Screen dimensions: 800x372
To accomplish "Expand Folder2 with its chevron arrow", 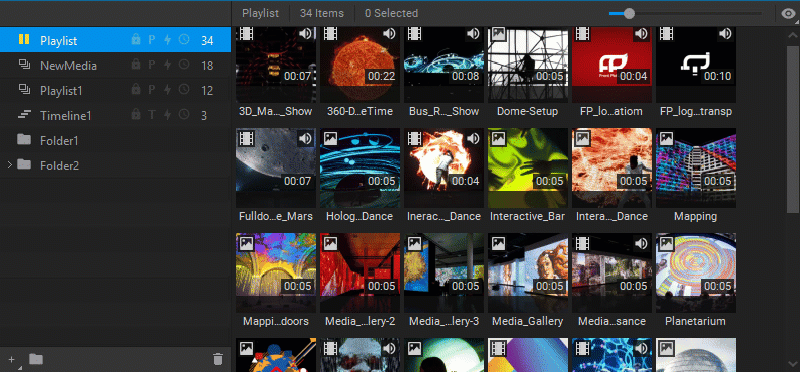I will click(x=9, y=164).
